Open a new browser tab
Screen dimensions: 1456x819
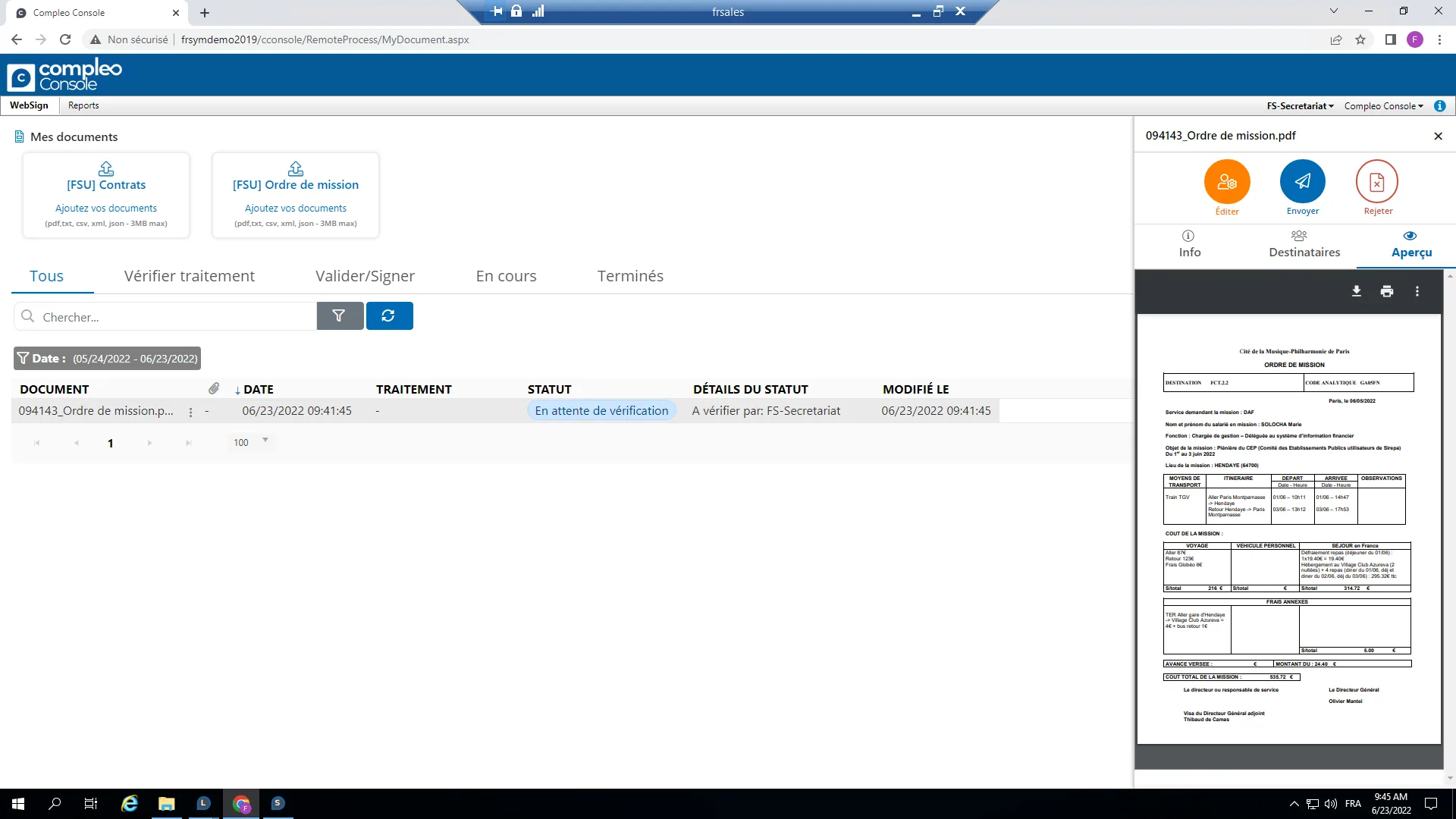coord(205,13)
